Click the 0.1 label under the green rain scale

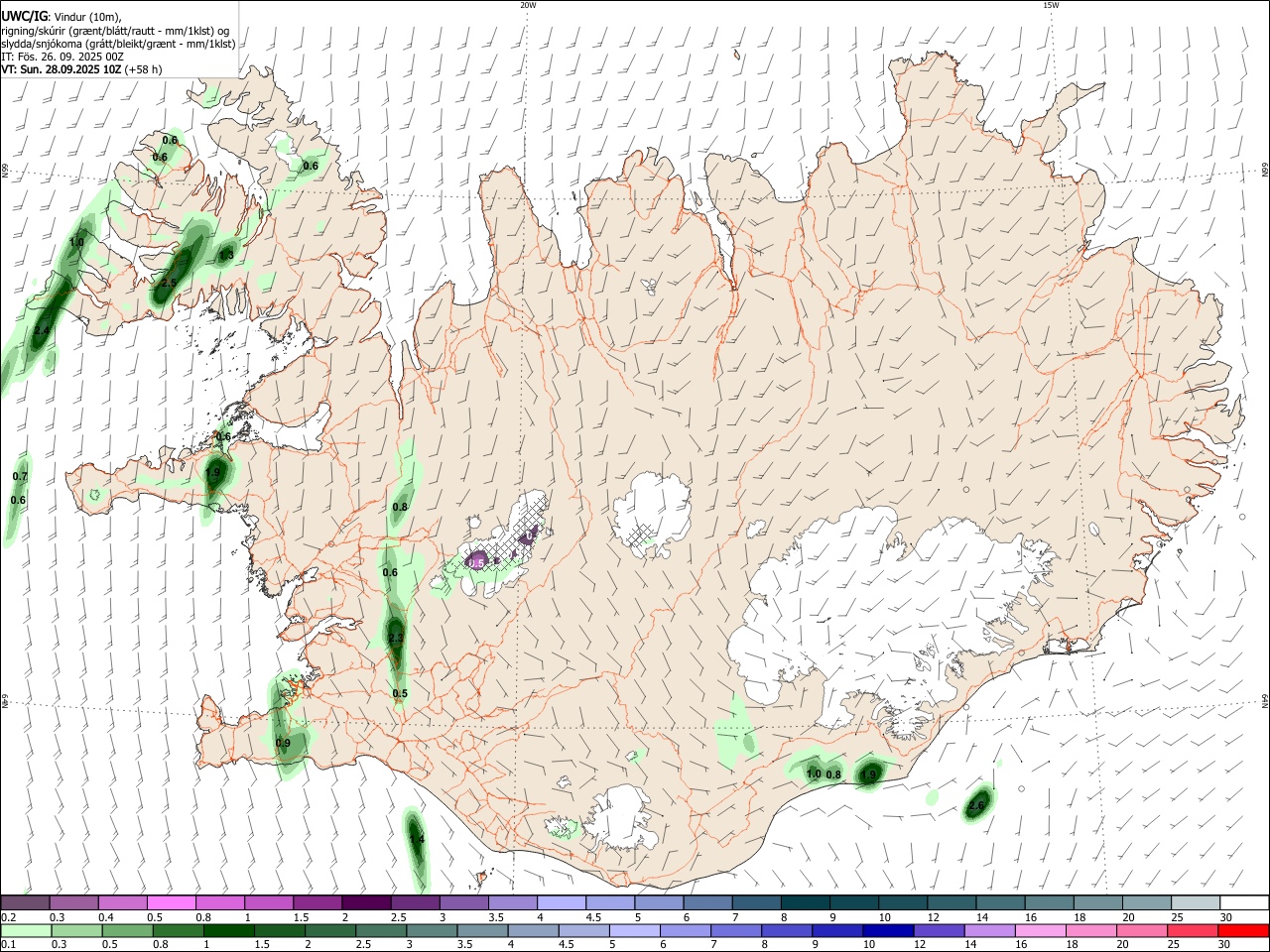tap(8, 945)
